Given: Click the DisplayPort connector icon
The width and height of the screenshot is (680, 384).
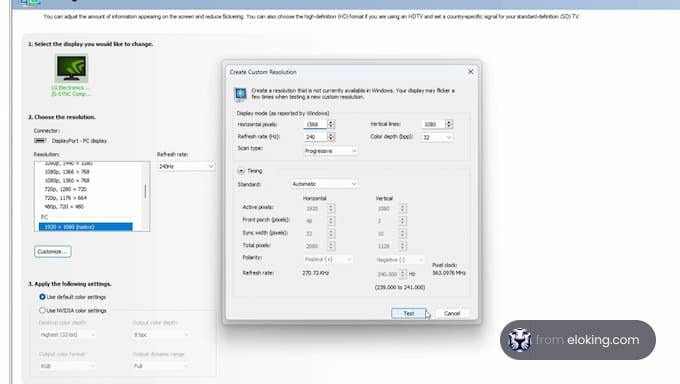Looking at the screenshot, I should [40, 141].
